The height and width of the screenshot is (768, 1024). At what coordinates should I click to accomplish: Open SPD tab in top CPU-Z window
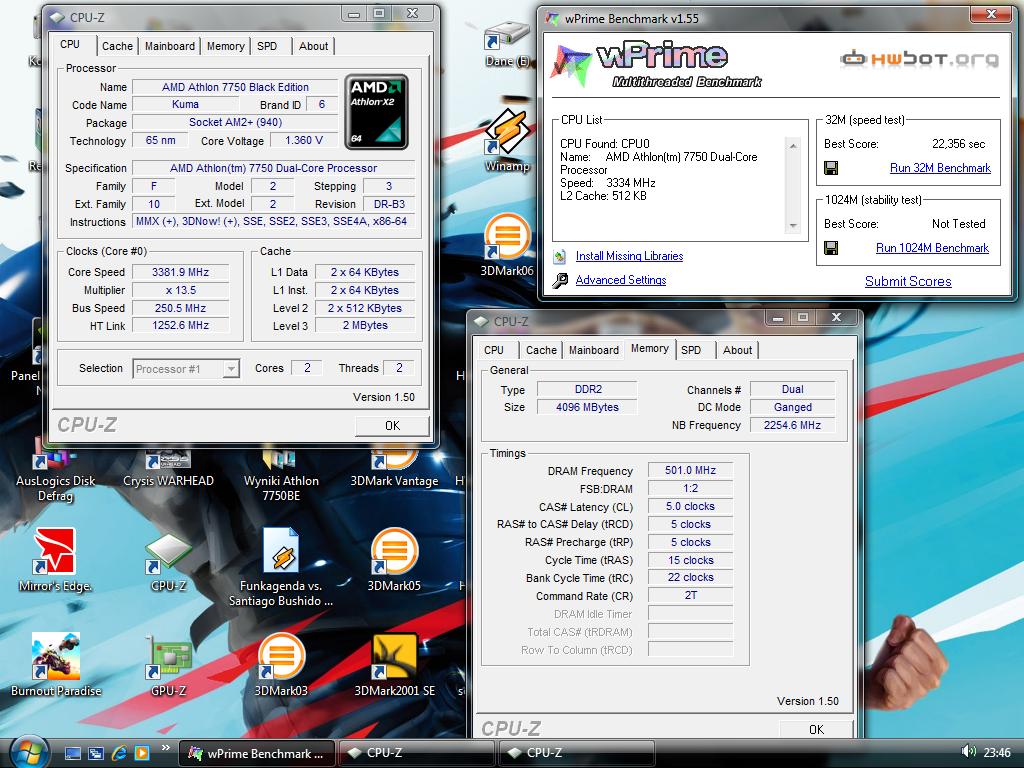pyautogui.click(x=267, y=46)
